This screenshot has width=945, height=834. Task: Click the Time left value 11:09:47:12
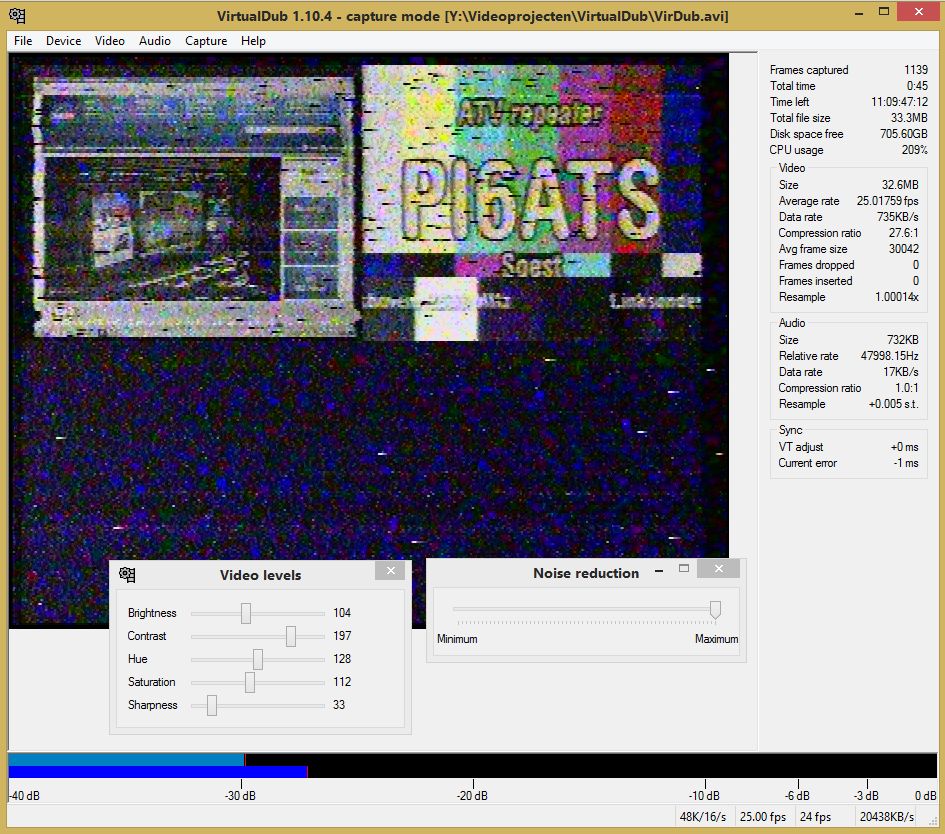(x=899, y=102)
